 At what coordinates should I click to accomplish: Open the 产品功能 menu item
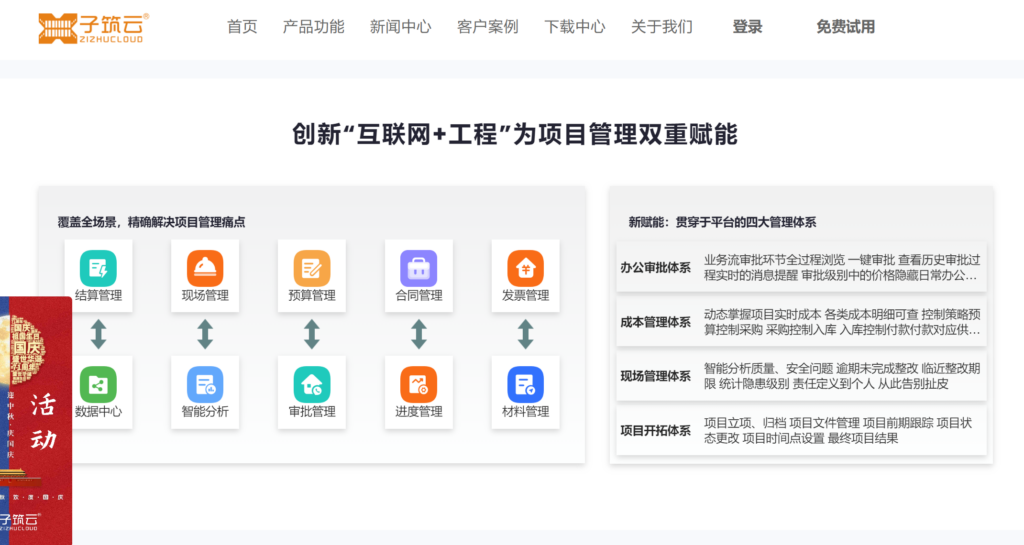(x=313, y=27)
